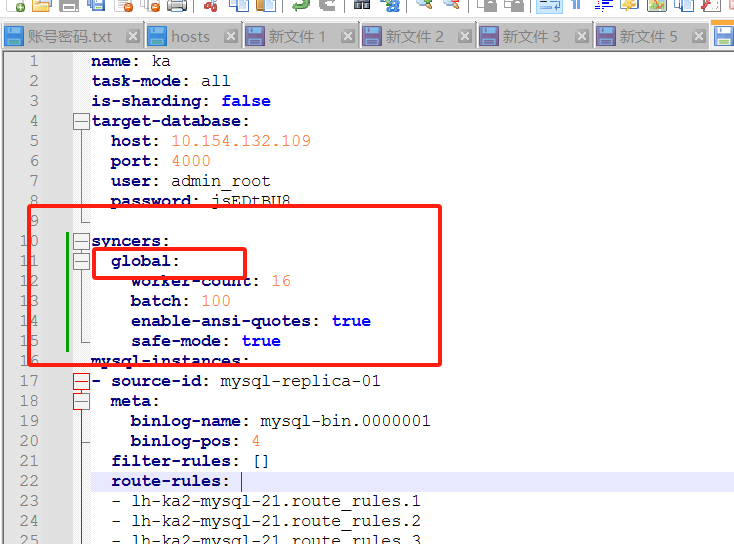
Task: Collapse the meta fold marker
Action: pyautogui.click(x=81, y=401)
